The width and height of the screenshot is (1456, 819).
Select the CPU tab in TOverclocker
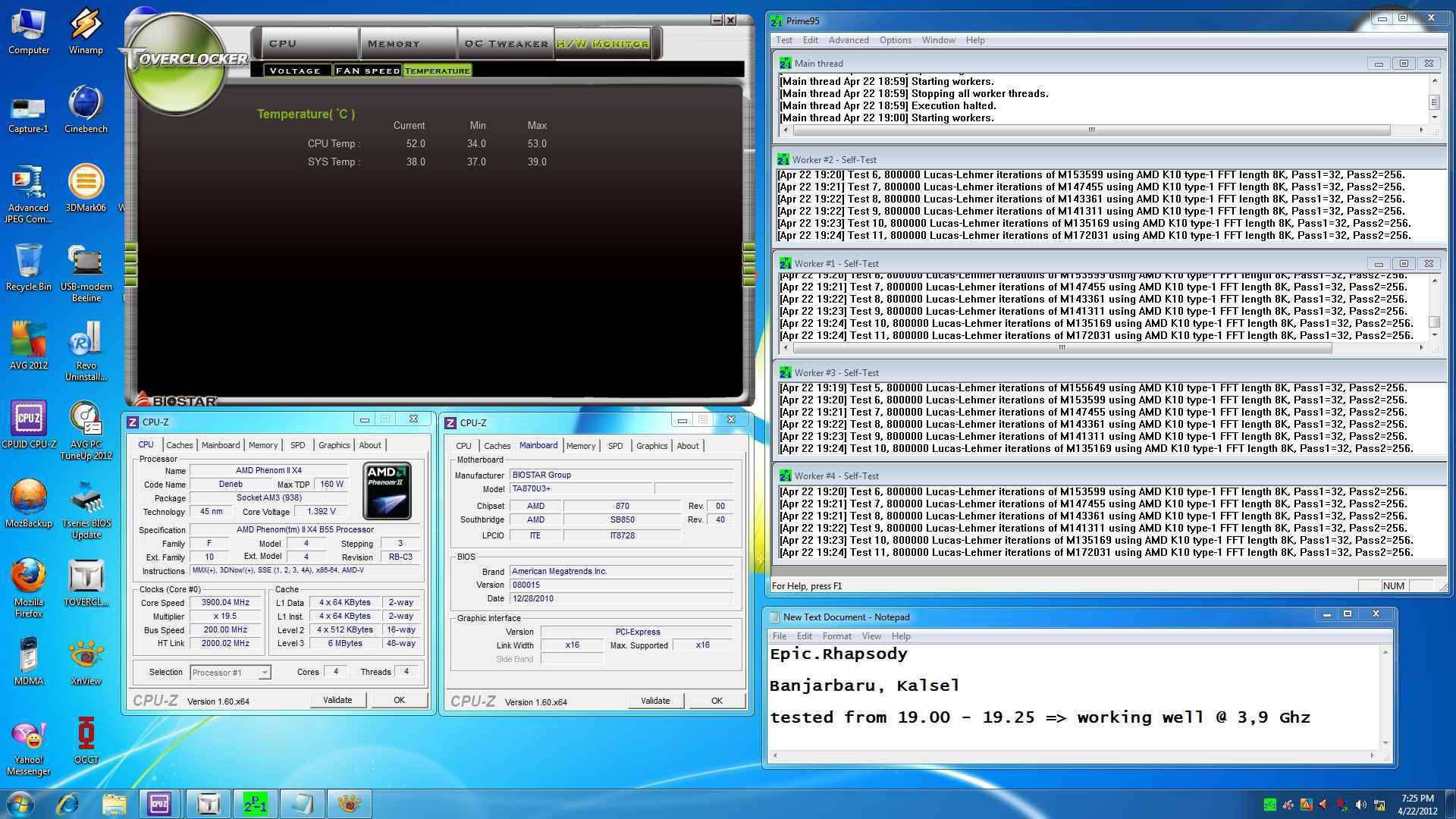[x=309, y=43]
